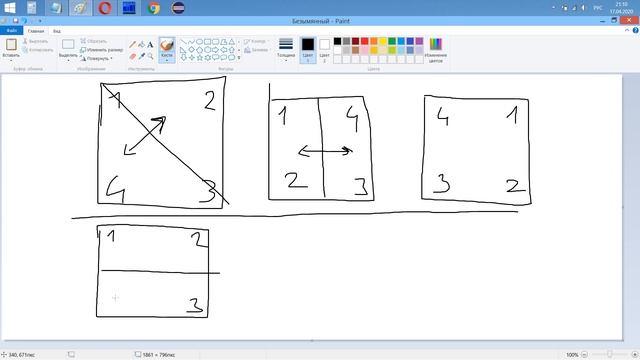Select the Eraser tool
Viewport: 640px width, 360px height.
(133, 56)
